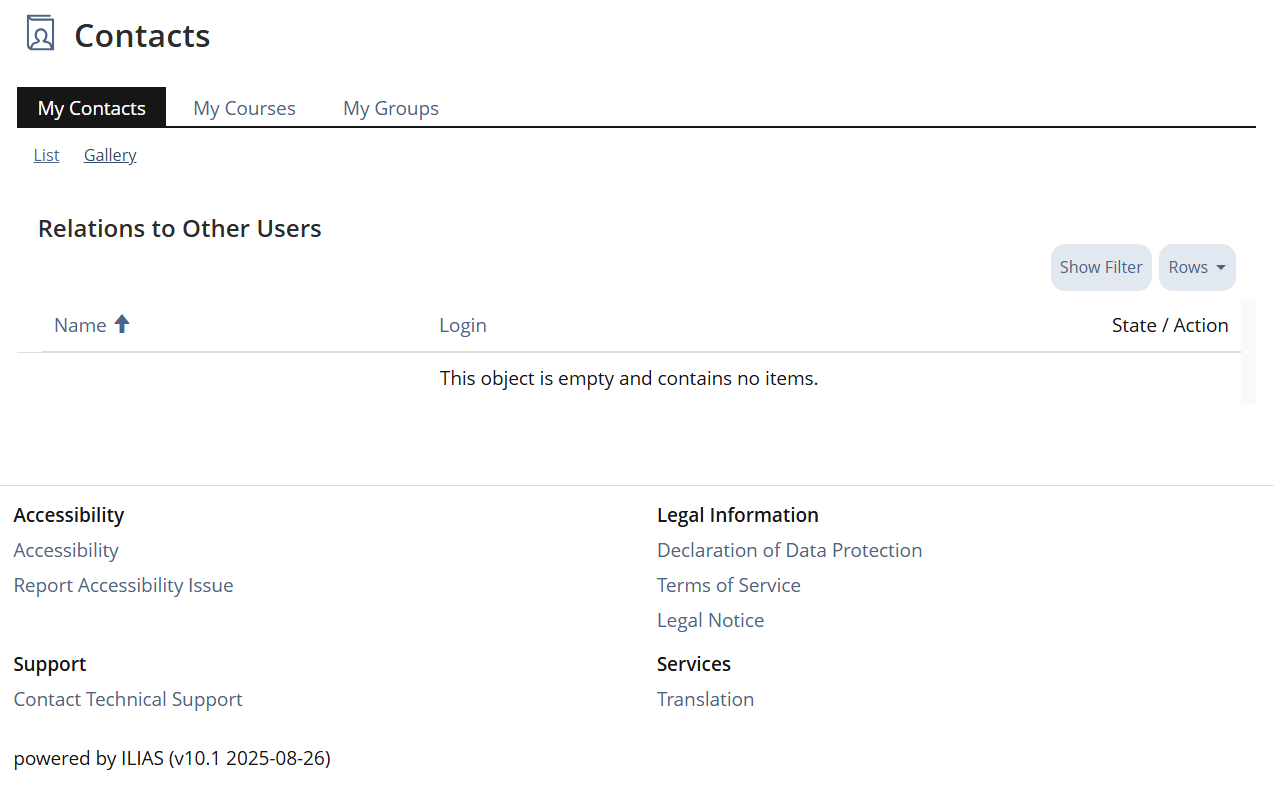Open the My Contacts tab

point(91,108)
